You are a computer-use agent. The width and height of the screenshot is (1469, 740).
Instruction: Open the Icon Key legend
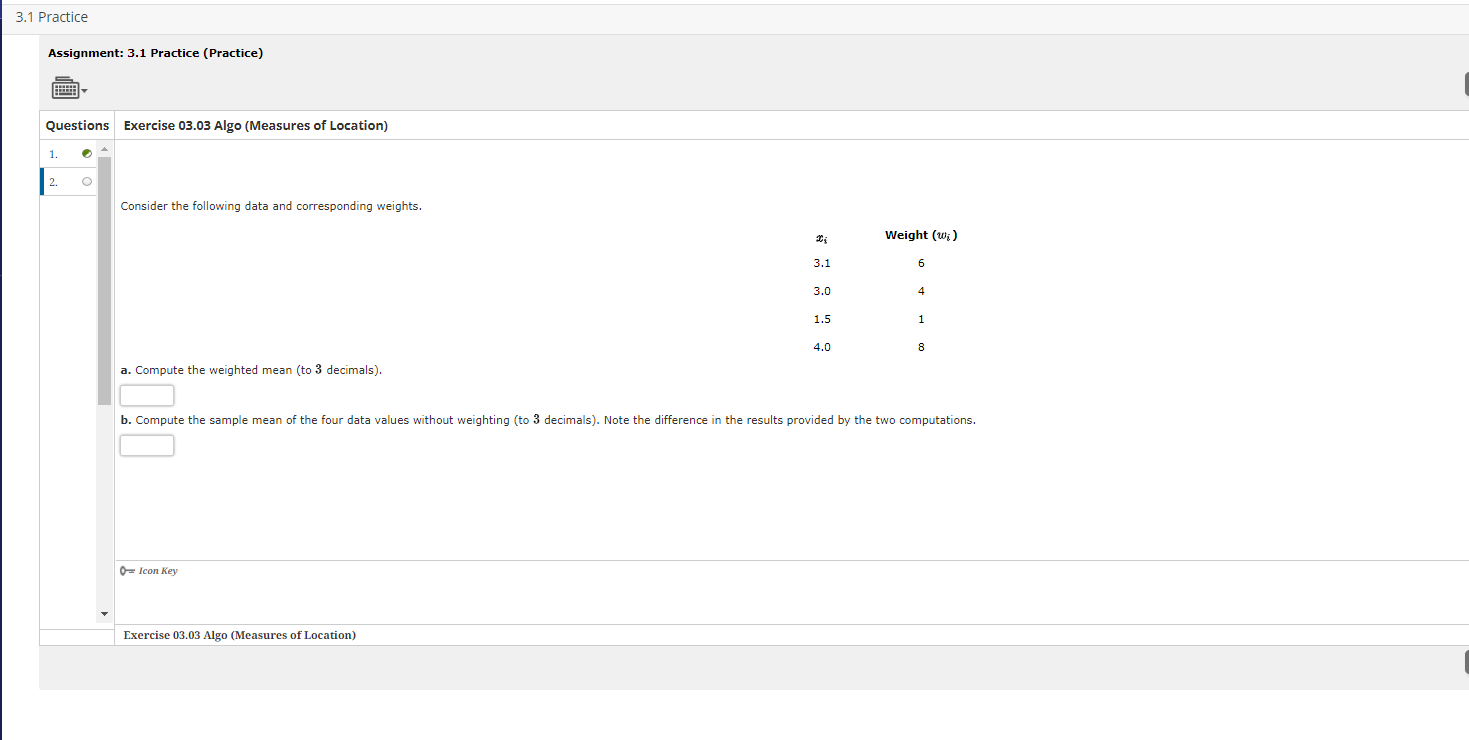[x=156, y=570]
